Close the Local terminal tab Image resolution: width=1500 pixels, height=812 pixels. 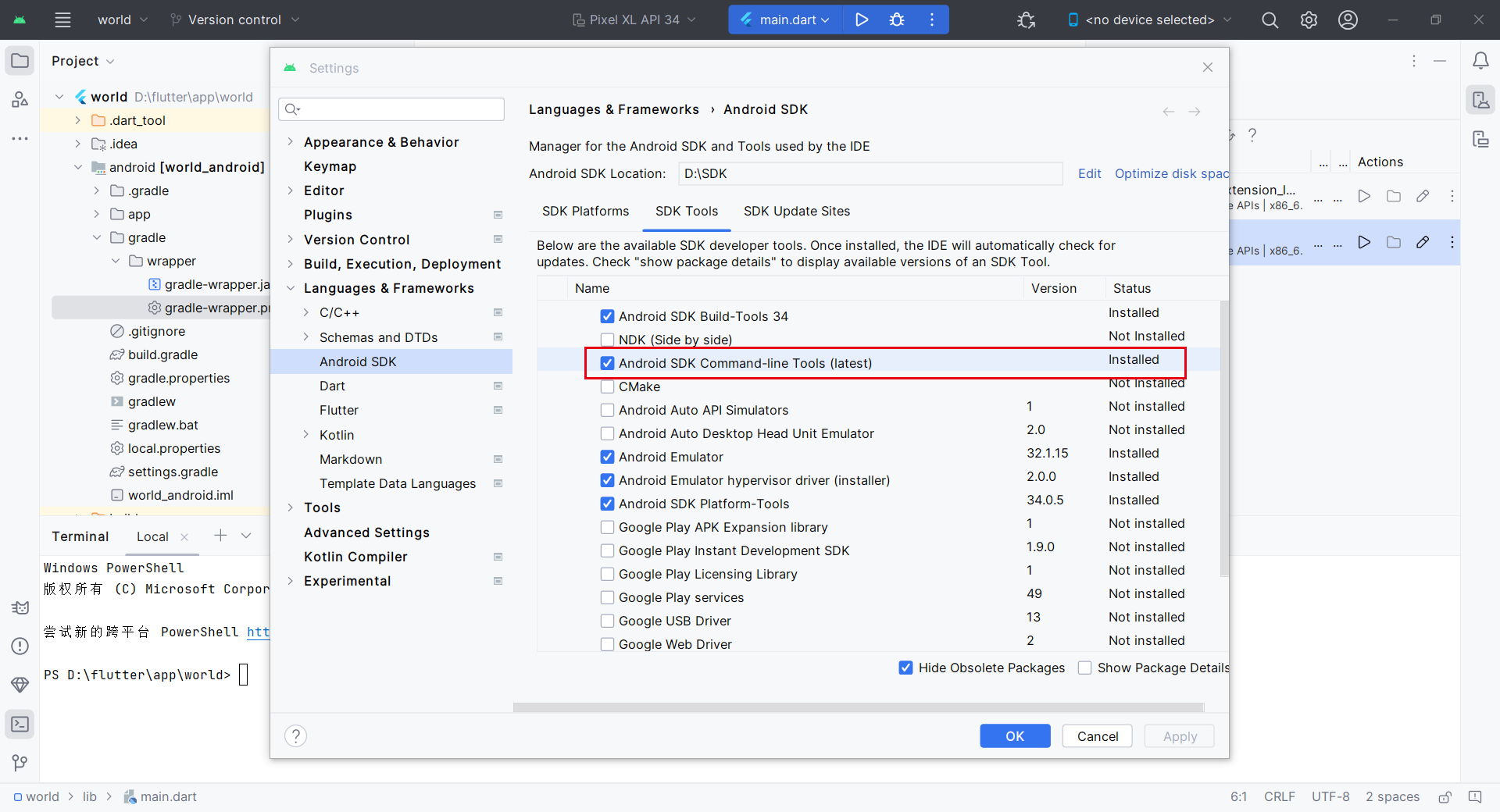point(184,536)
